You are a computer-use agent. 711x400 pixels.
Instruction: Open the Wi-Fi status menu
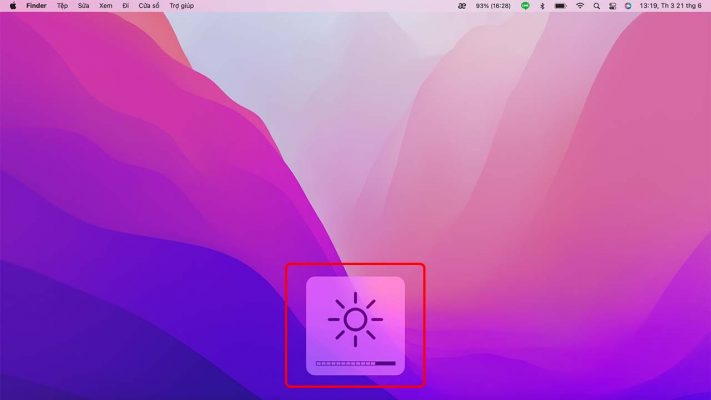click(580, 6)
